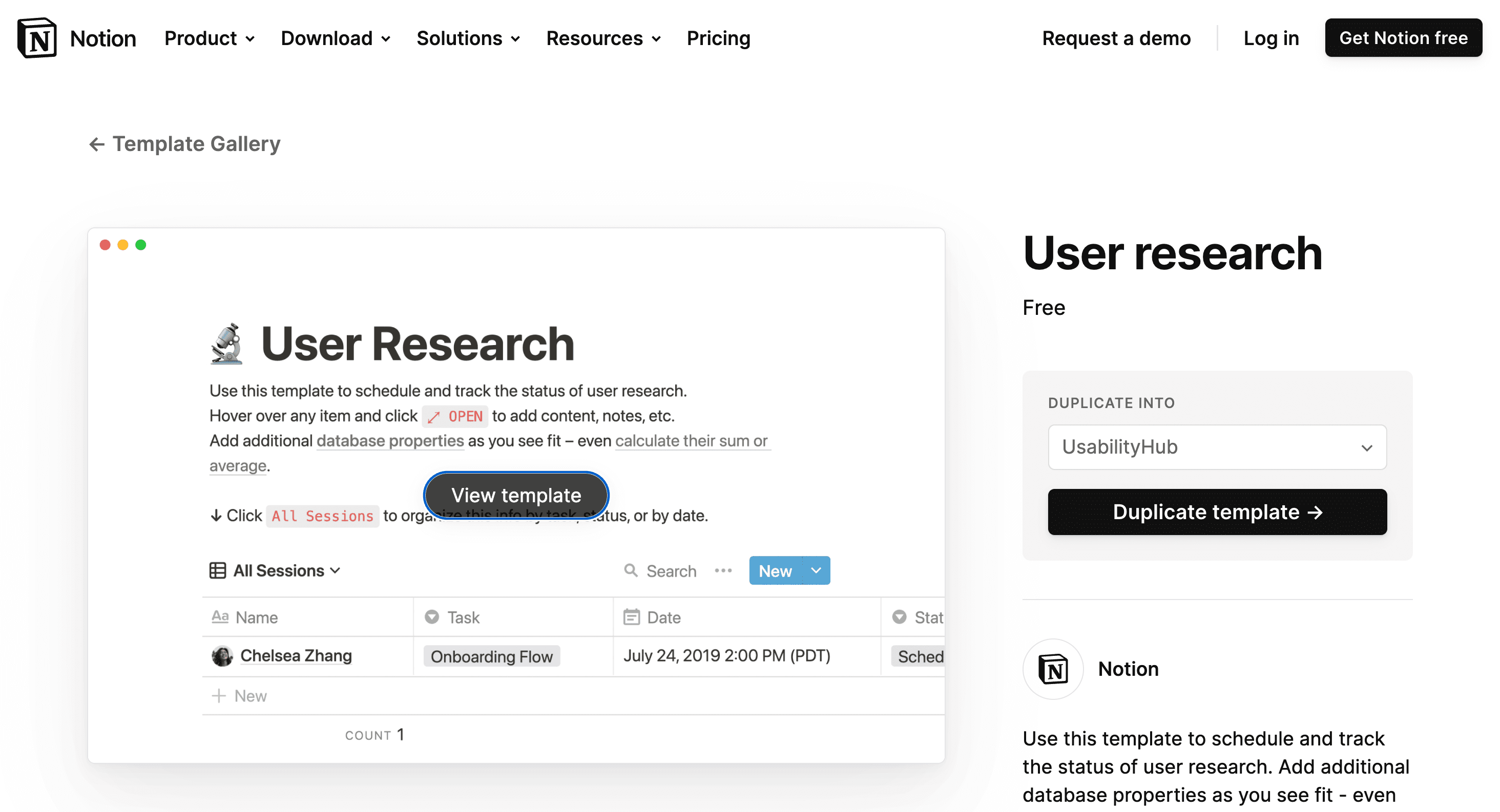Click the table view icon next to All Sessions
Image resolution: width=1500 pixels, height=812 pixels.
click(x=217, y=570)
